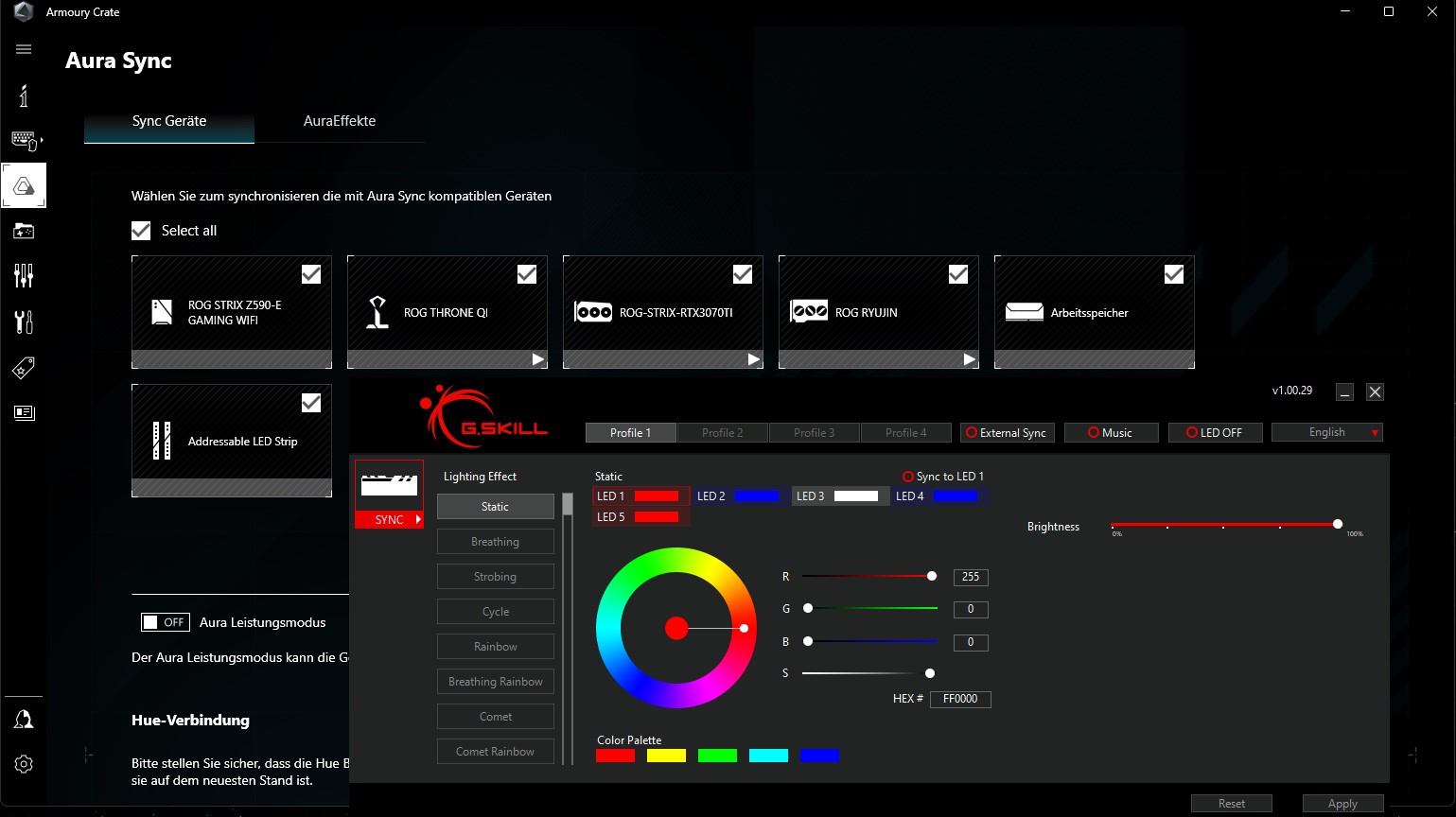
Task: Uncheck the Addressable LED Strip checkbox
Action: [x=311, y=403]
